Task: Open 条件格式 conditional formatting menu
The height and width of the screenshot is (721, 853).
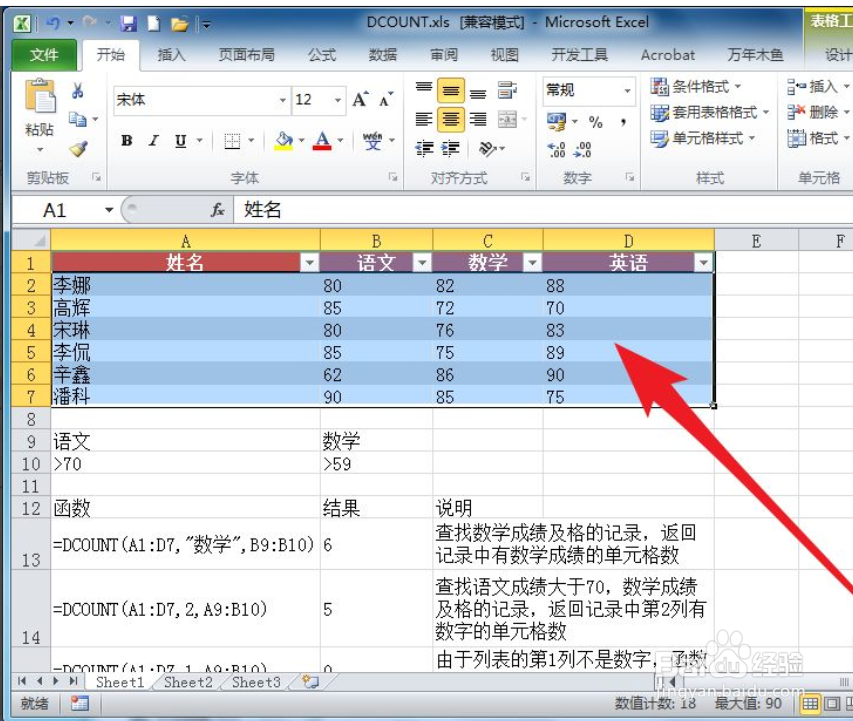Action: coord(696,86)
